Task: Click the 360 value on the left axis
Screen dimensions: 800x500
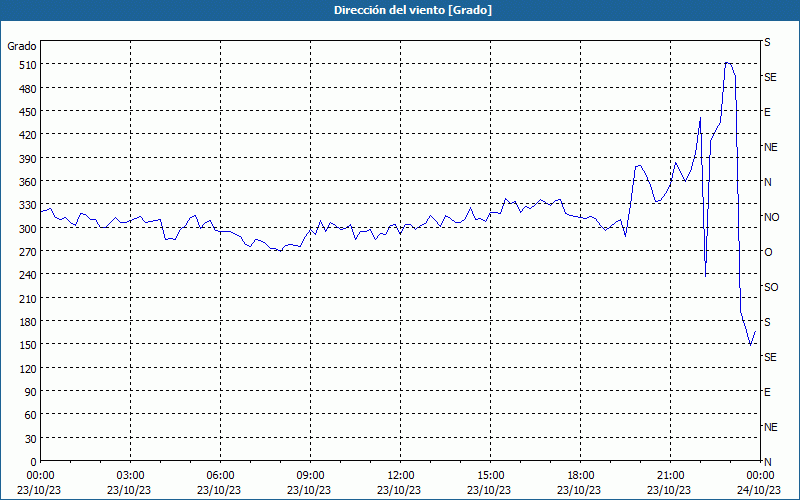Action: click(x=28, y=182)
